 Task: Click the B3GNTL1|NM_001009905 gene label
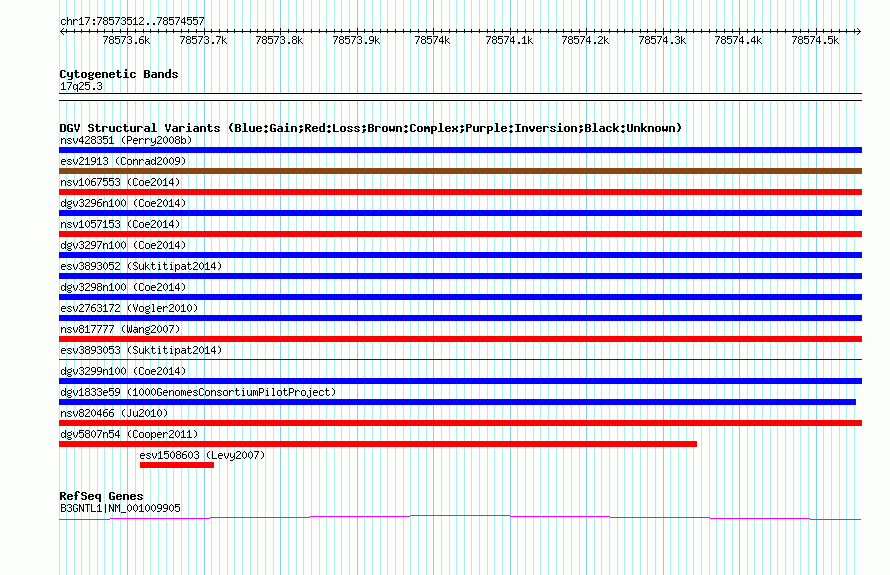120,508
